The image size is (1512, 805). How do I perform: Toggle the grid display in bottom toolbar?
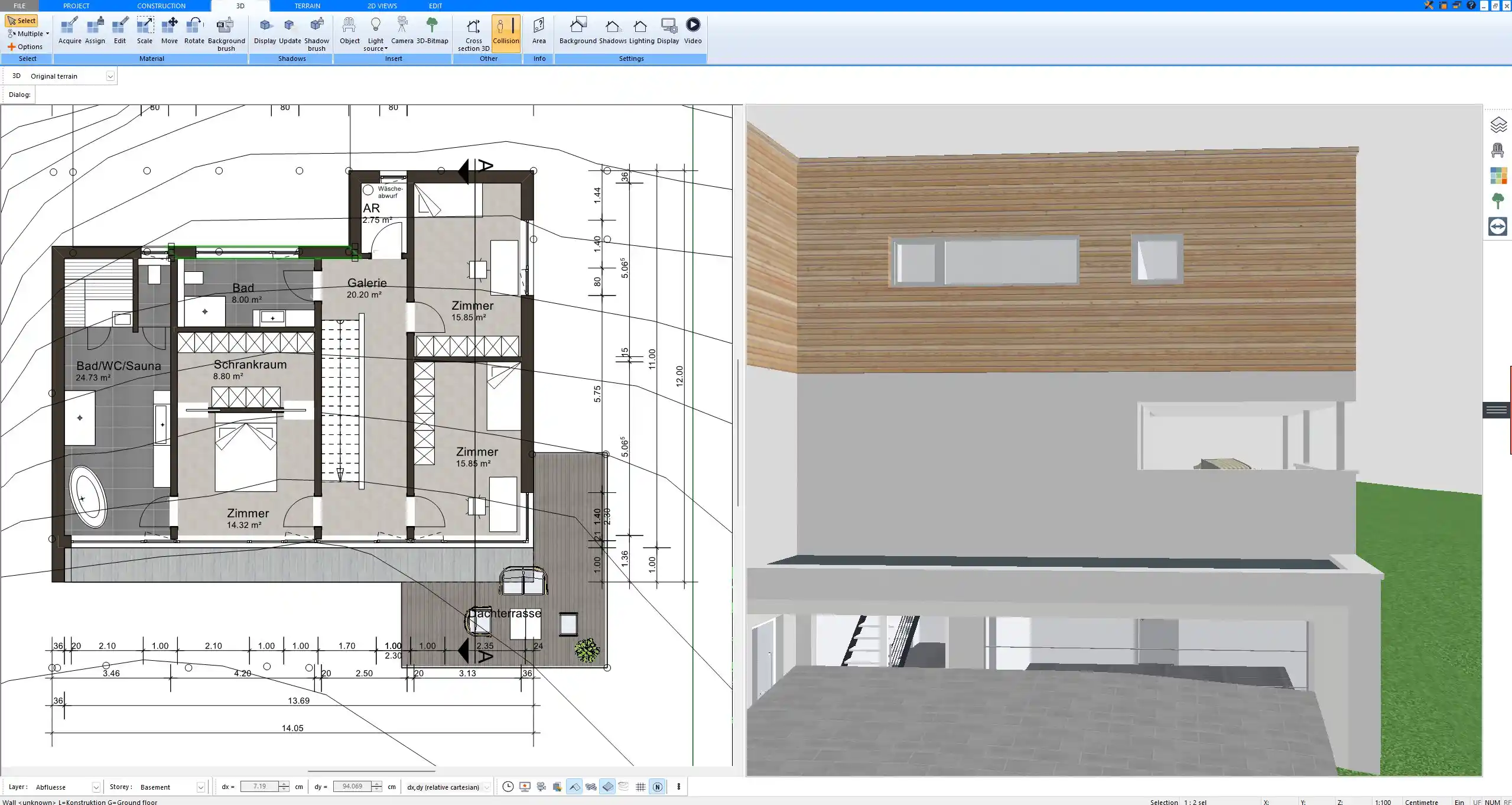click(640, 787)
